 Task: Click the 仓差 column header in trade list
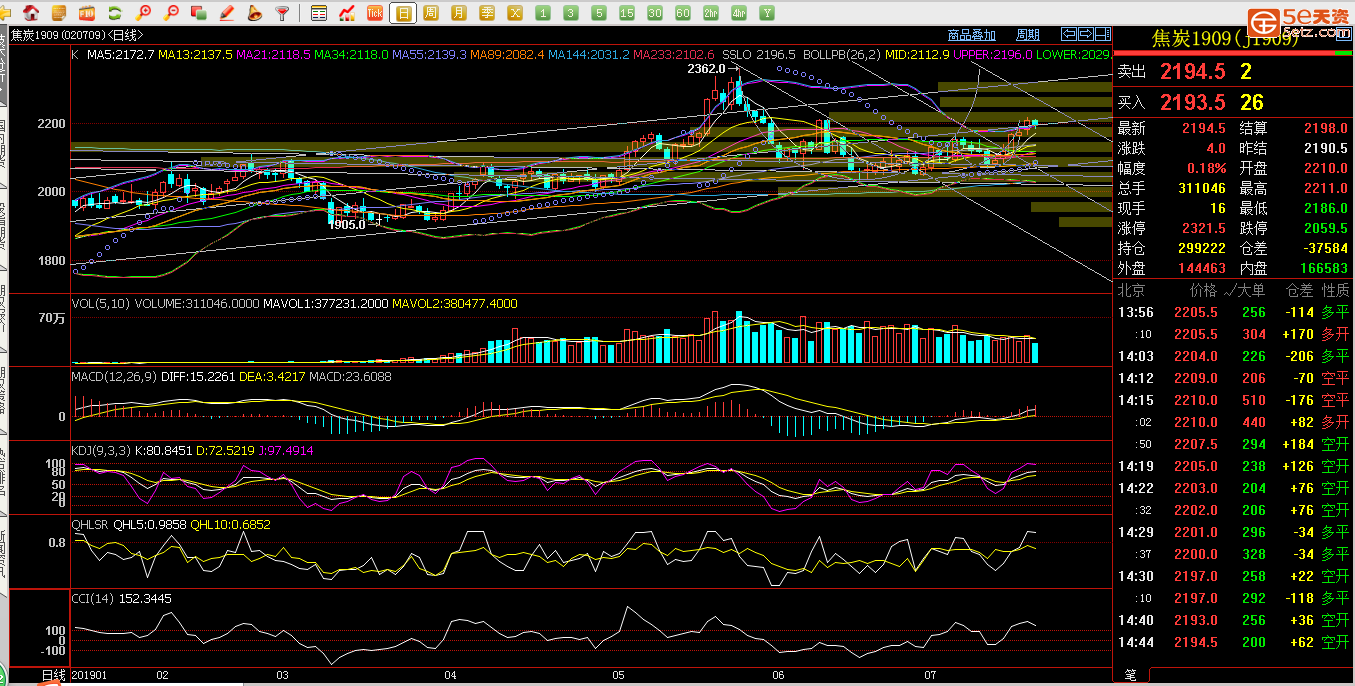1299,290
